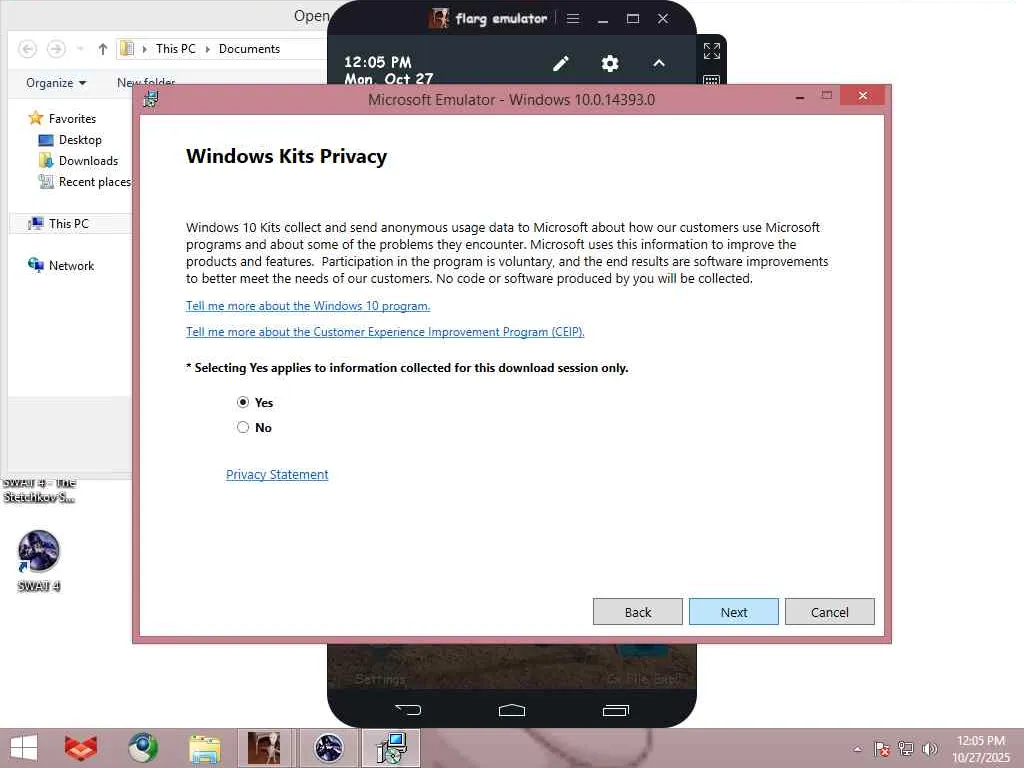Click keyboard icon on flarg emulator sidebar
The height and width of the screenshot is (768, 1024).
pos(712,80)
